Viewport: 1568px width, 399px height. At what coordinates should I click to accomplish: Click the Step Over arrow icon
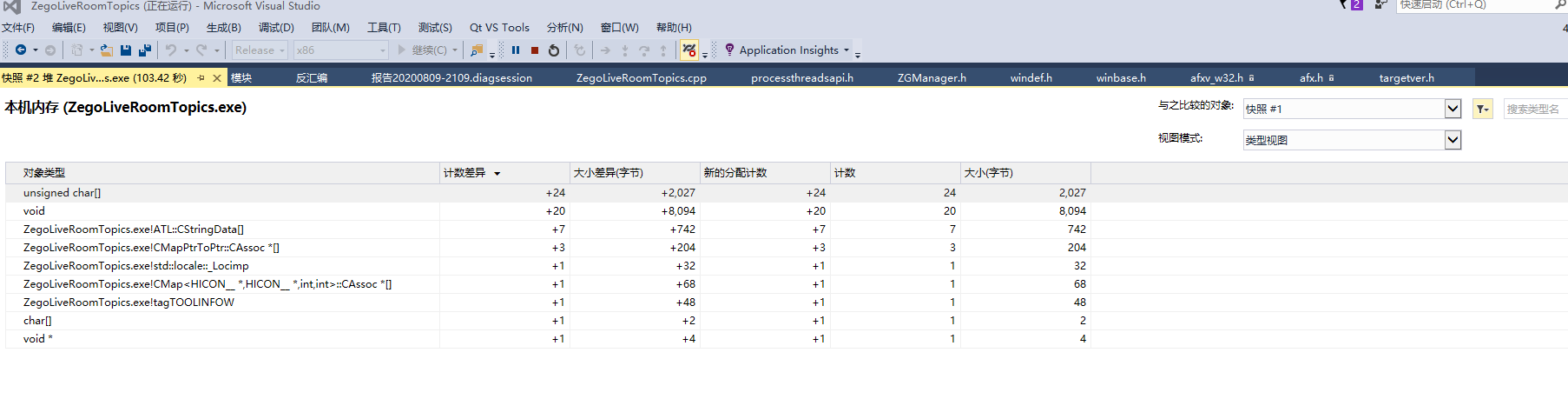pyautogui.click(x=644, y=50)
